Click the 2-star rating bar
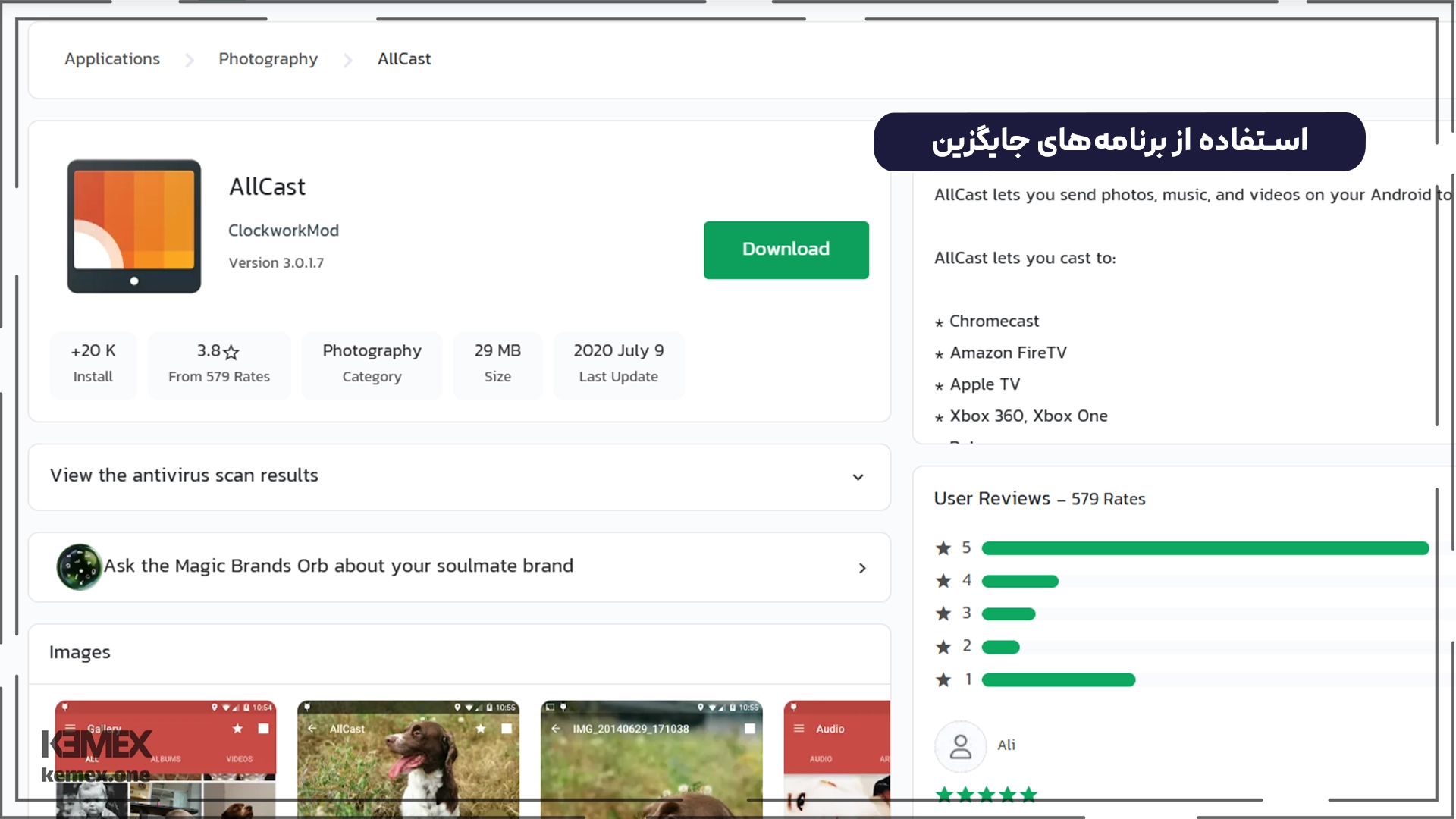 coord(1001,648)
